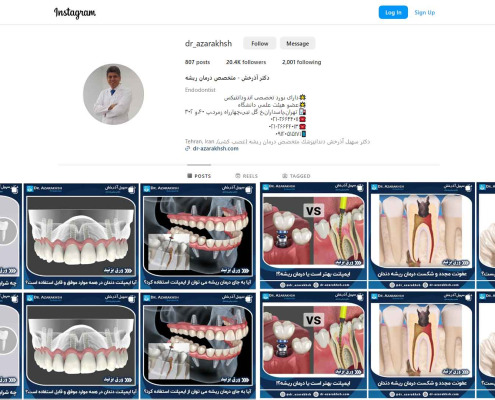Open the Sign Up link
495x400 pixels.
[425, 12]
